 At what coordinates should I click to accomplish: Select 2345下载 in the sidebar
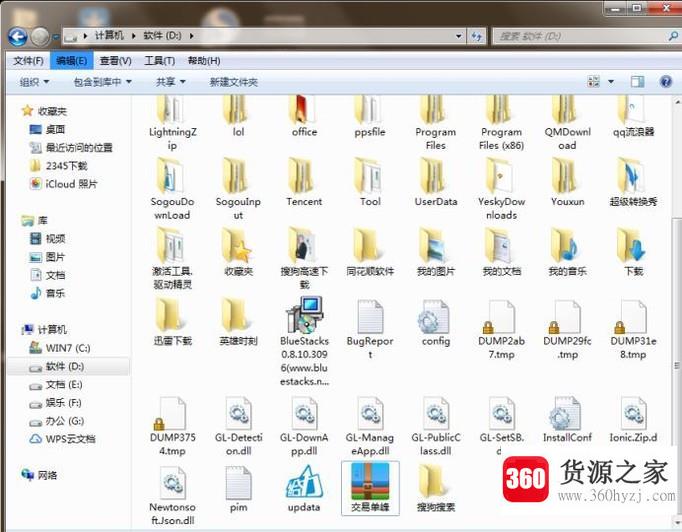pos(58,166)
